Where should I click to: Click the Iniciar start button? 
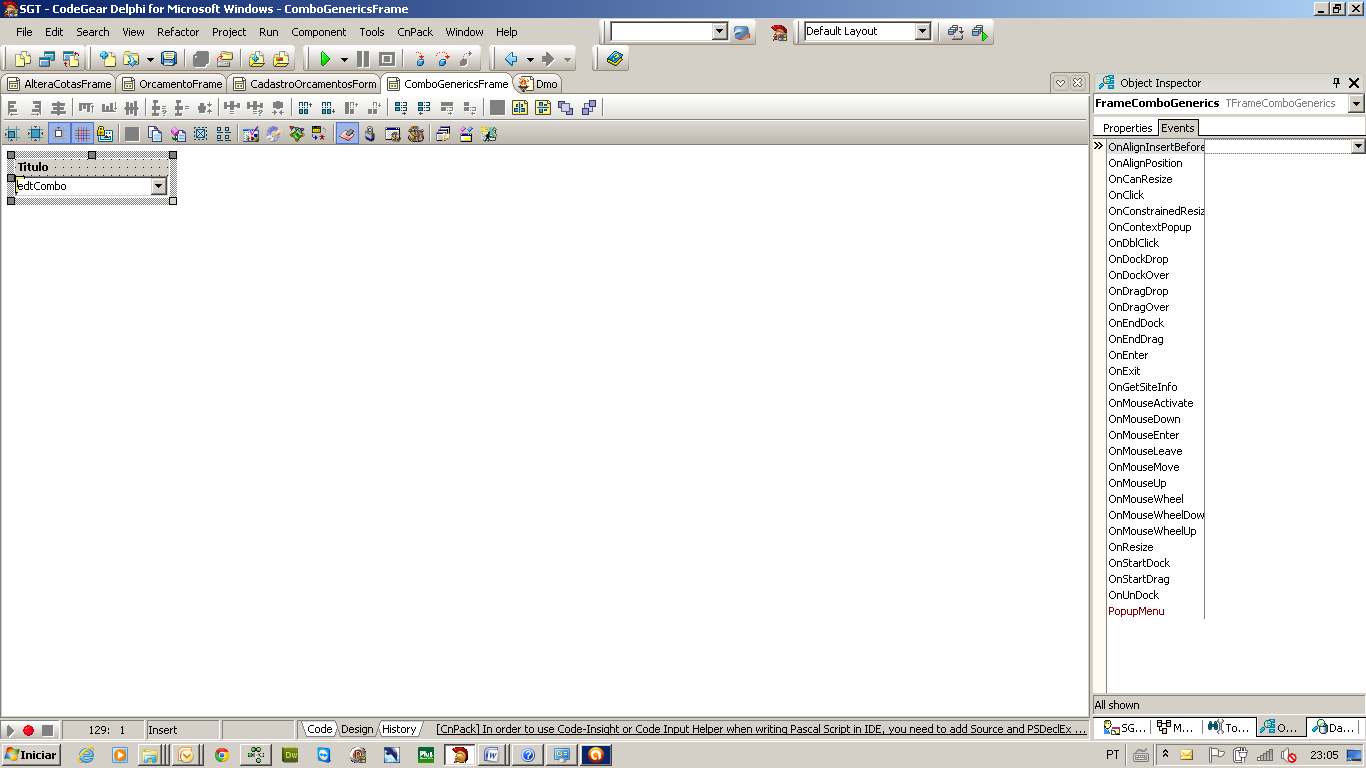[x=31, y=755]
